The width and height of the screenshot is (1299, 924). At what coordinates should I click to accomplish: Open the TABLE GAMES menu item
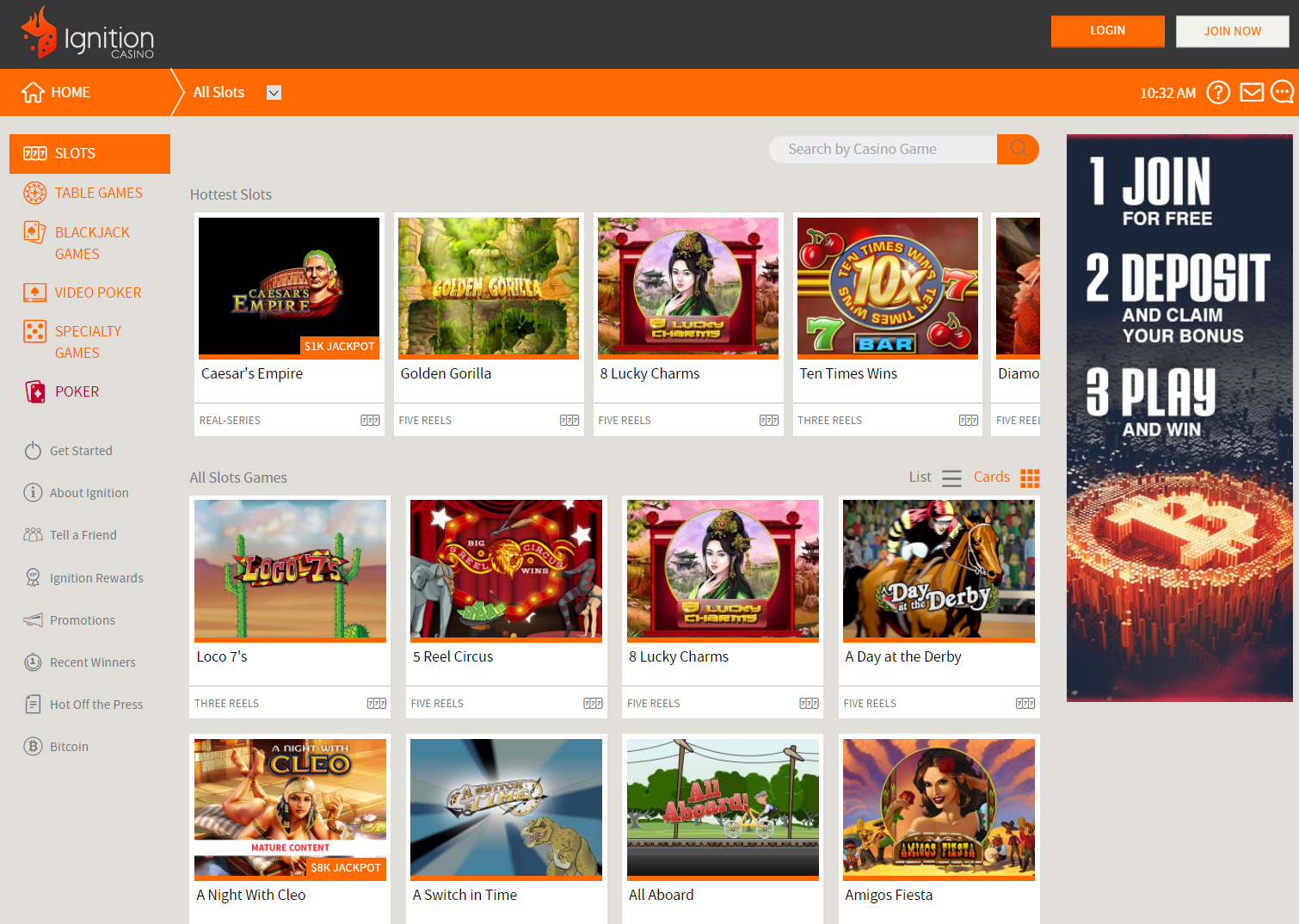pyautogui.click(x=98, y=193)
